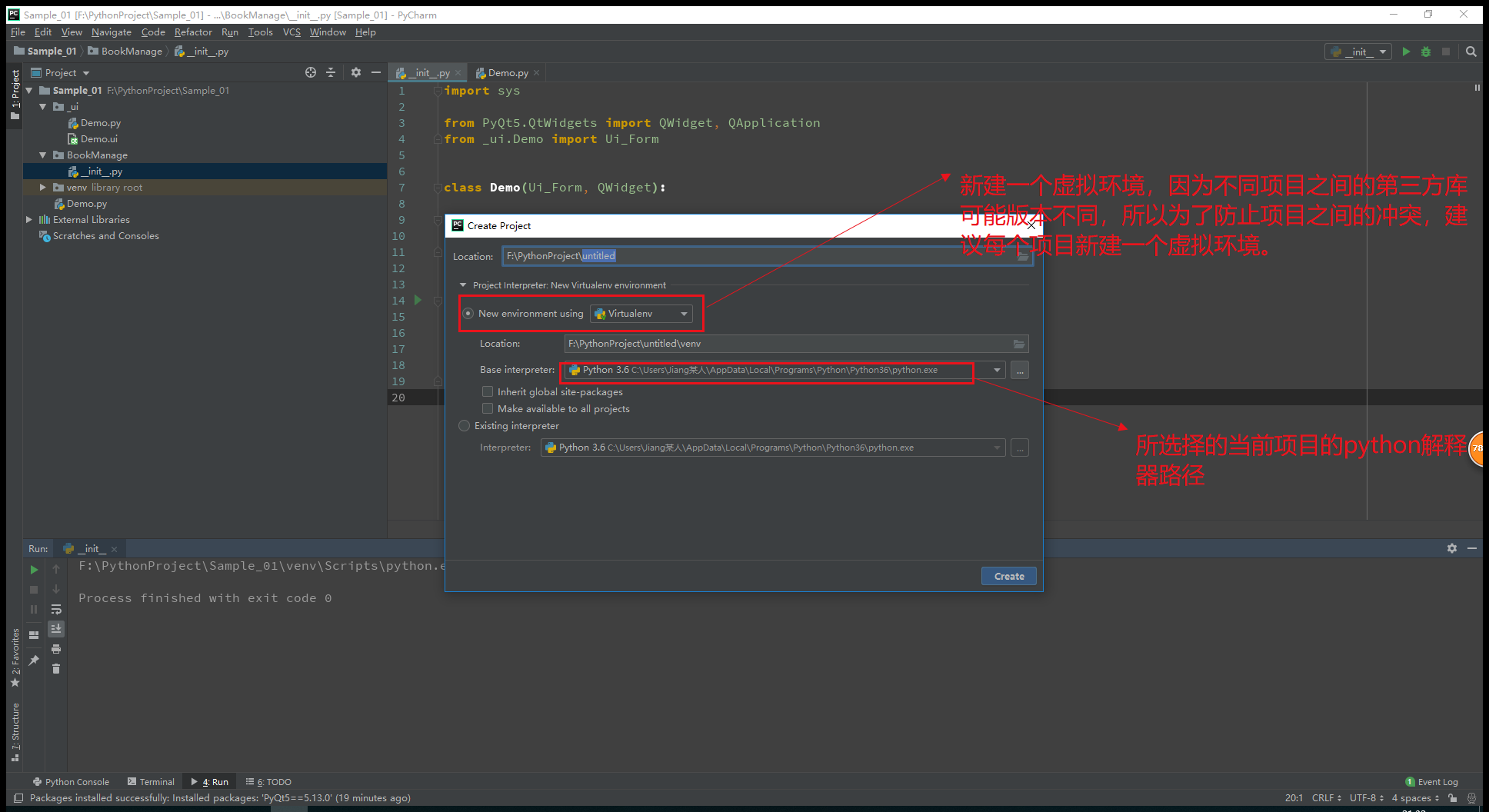Screen dimensions: 1489x812
Task: Toggle read-only lock icon in status bar
Action: [x=1453, y=798]
